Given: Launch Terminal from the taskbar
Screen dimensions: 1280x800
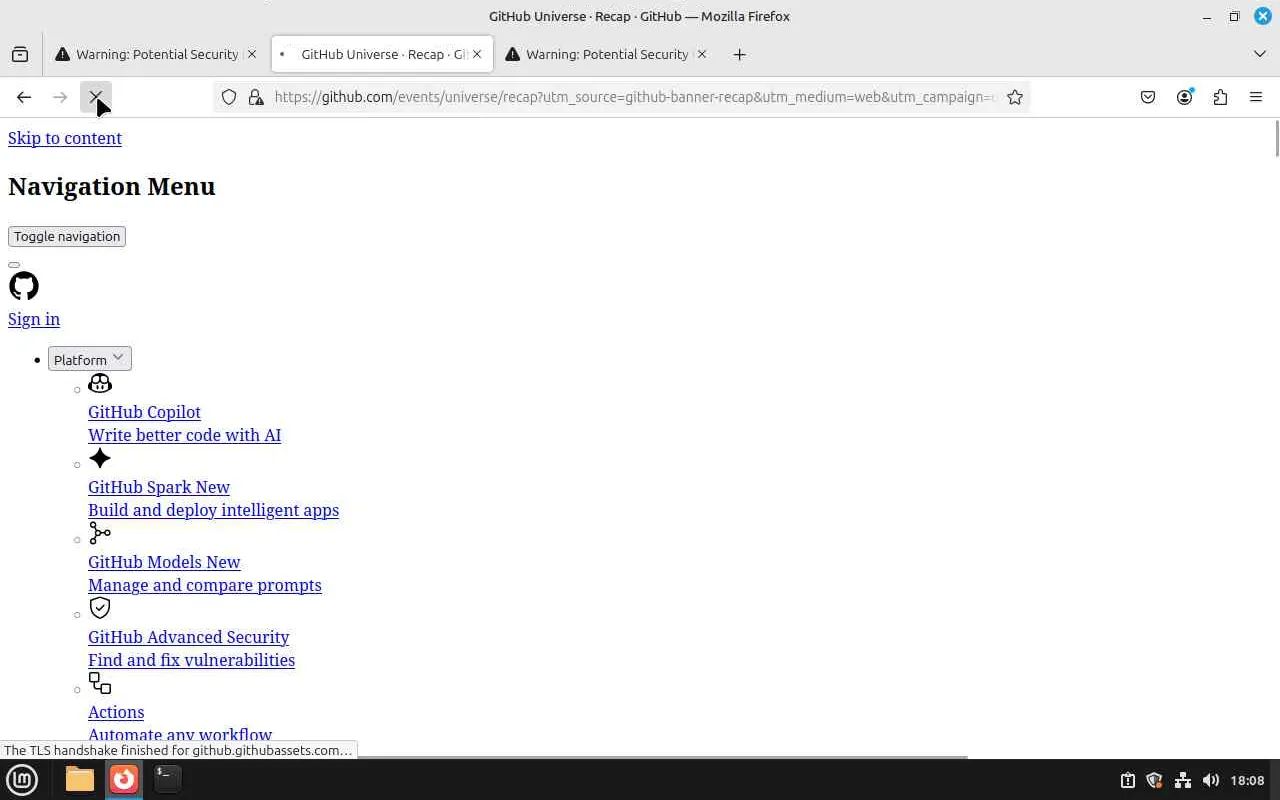Looking at the screenshot, I should pyautogui.click(x=167, y=779).
